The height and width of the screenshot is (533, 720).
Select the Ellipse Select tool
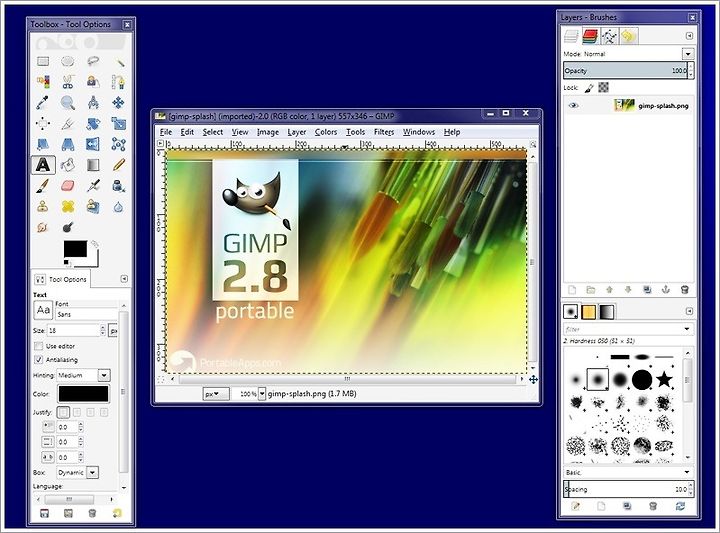pos(68,61)
